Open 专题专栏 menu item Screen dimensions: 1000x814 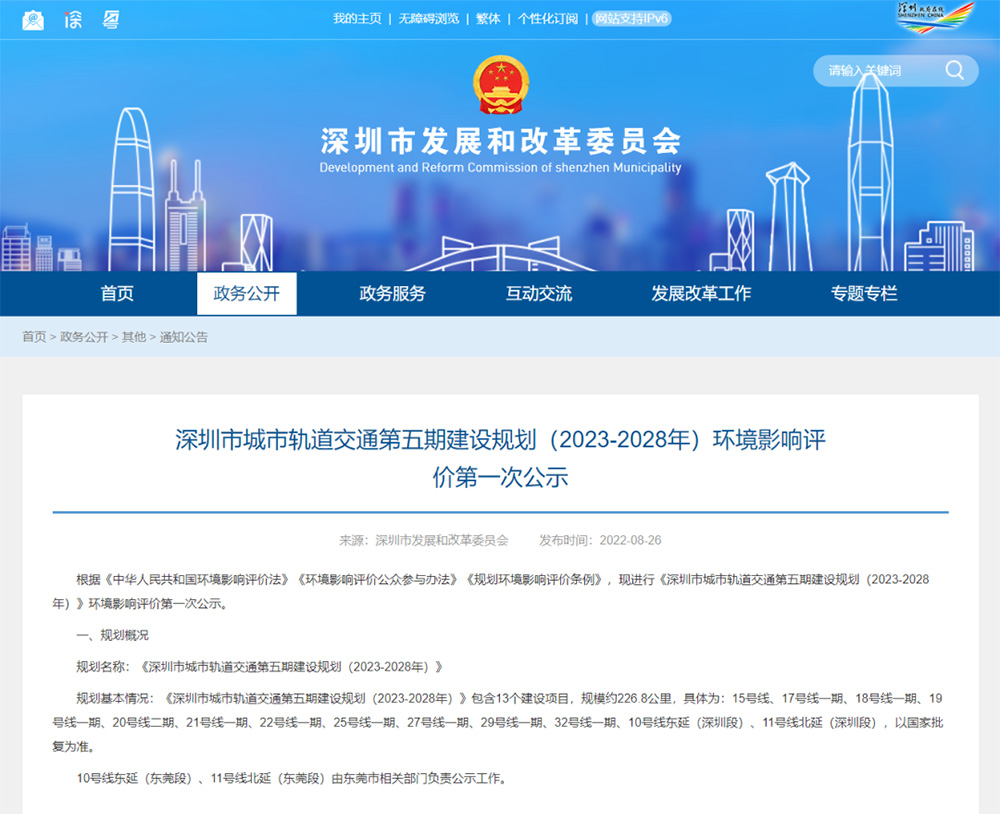[x=864, y=293]
